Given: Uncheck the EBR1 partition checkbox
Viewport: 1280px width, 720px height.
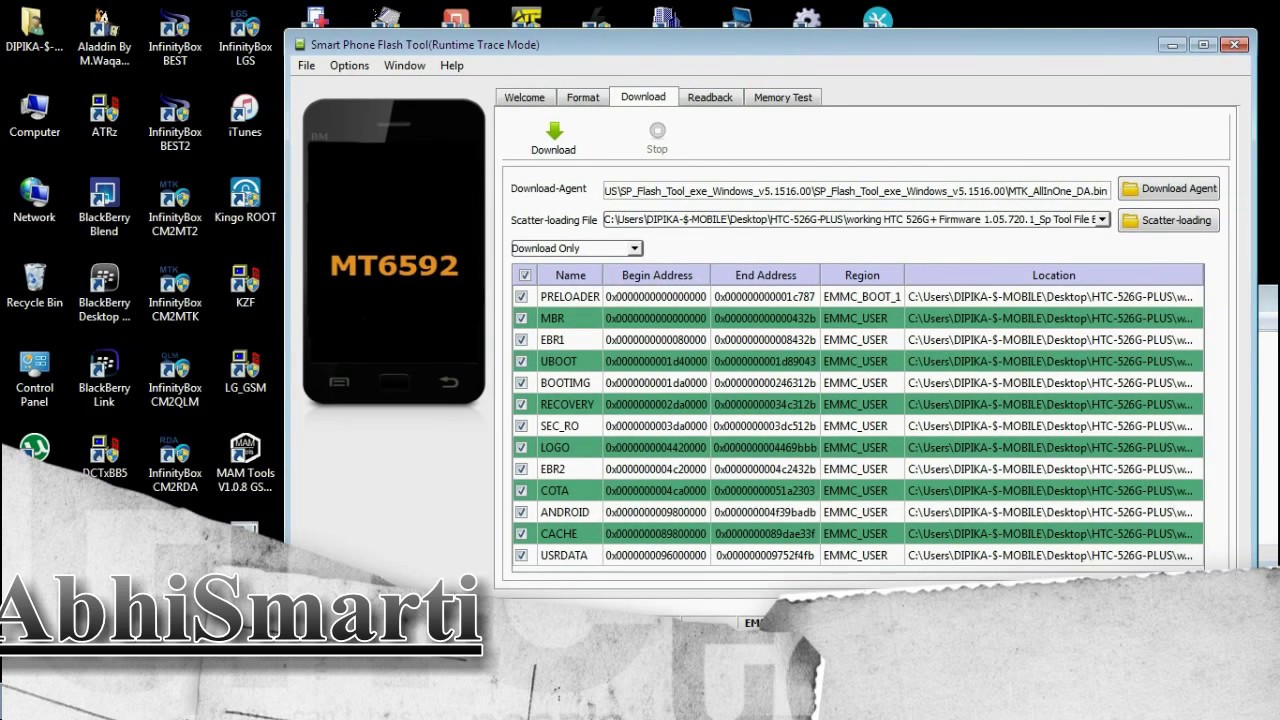Looking at the screenshot, I should [x=521, y=340].
